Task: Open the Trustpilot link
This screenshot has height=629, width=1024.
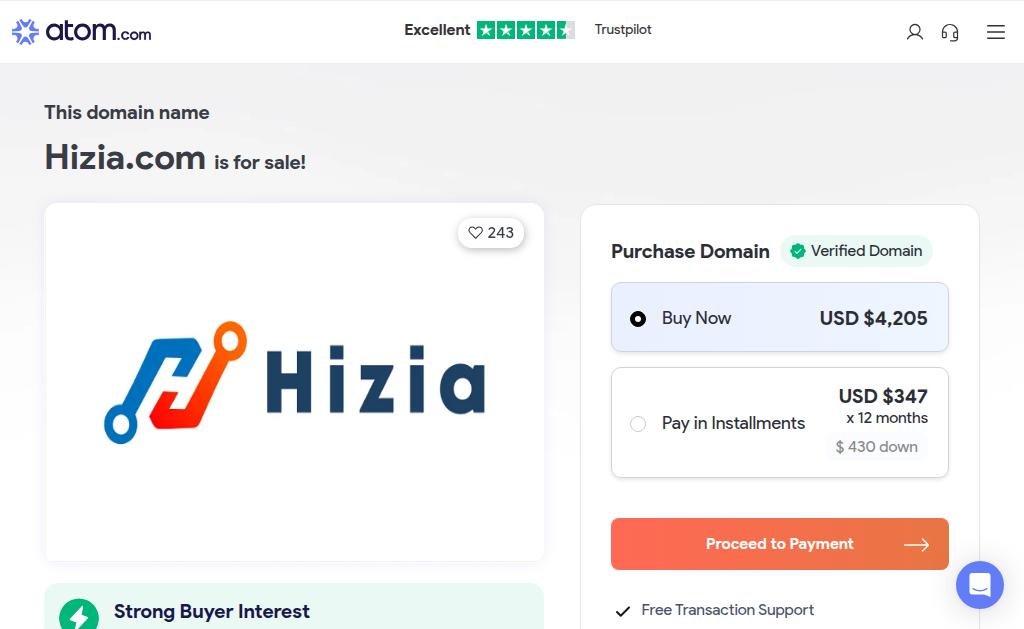Action: coord(623,29)
